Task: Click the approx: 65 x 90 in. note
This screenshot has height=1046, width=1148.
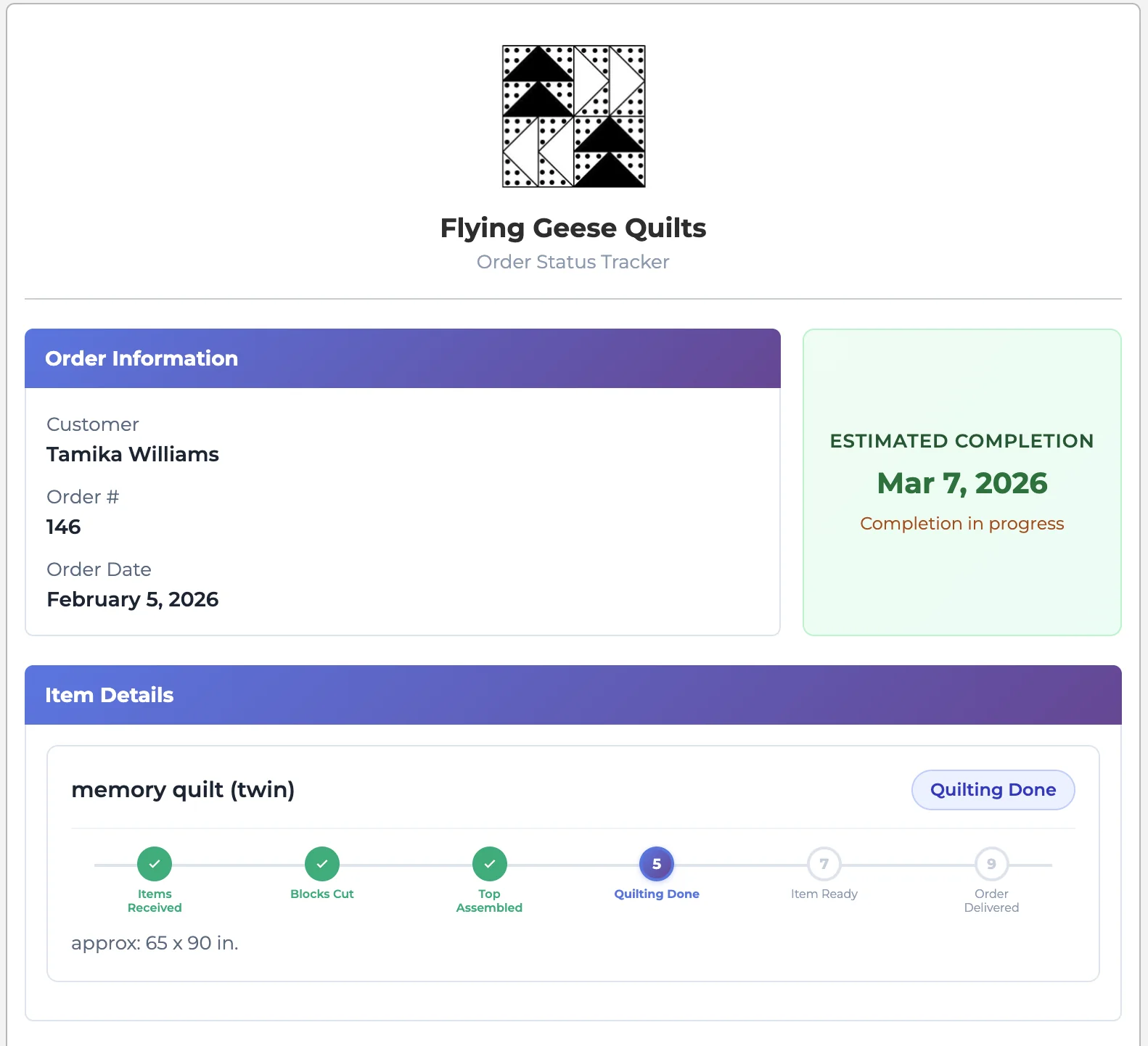Action: point(155,943)
